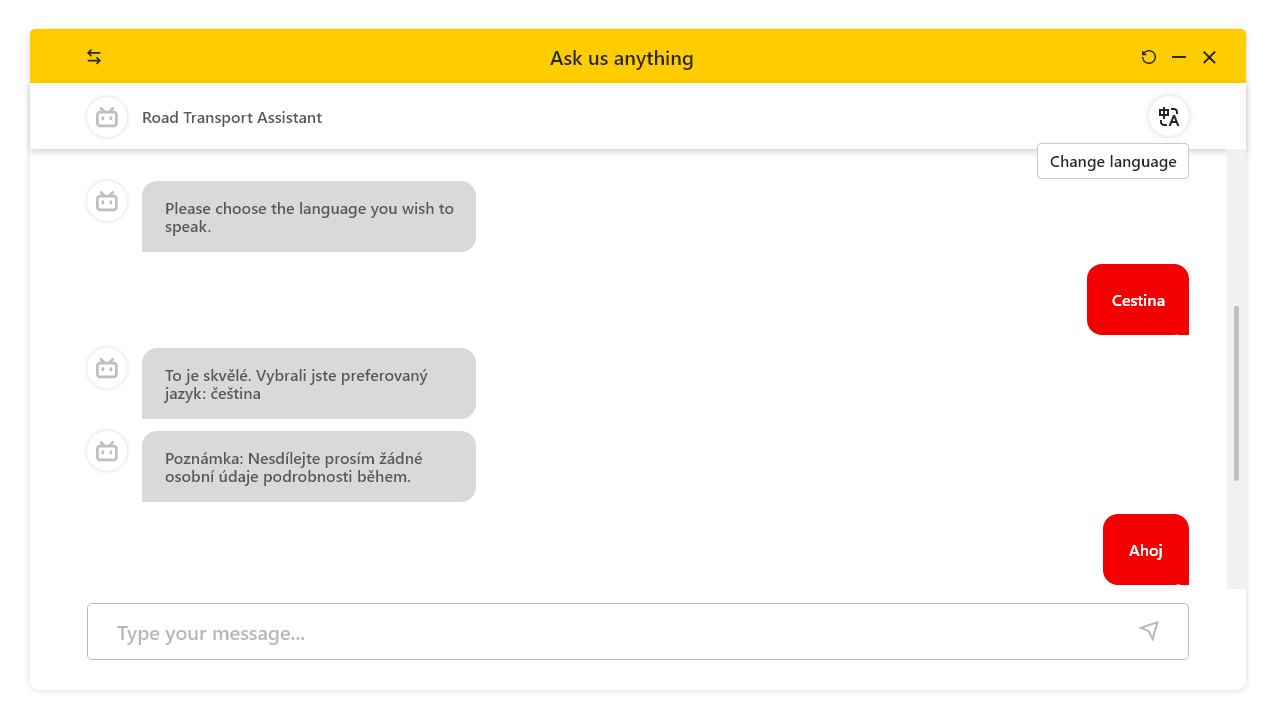Image resolution: width=1280 pixels, height=720 pixels.
Task: Open the change language translate icon
Action: tap(1169, 117)
